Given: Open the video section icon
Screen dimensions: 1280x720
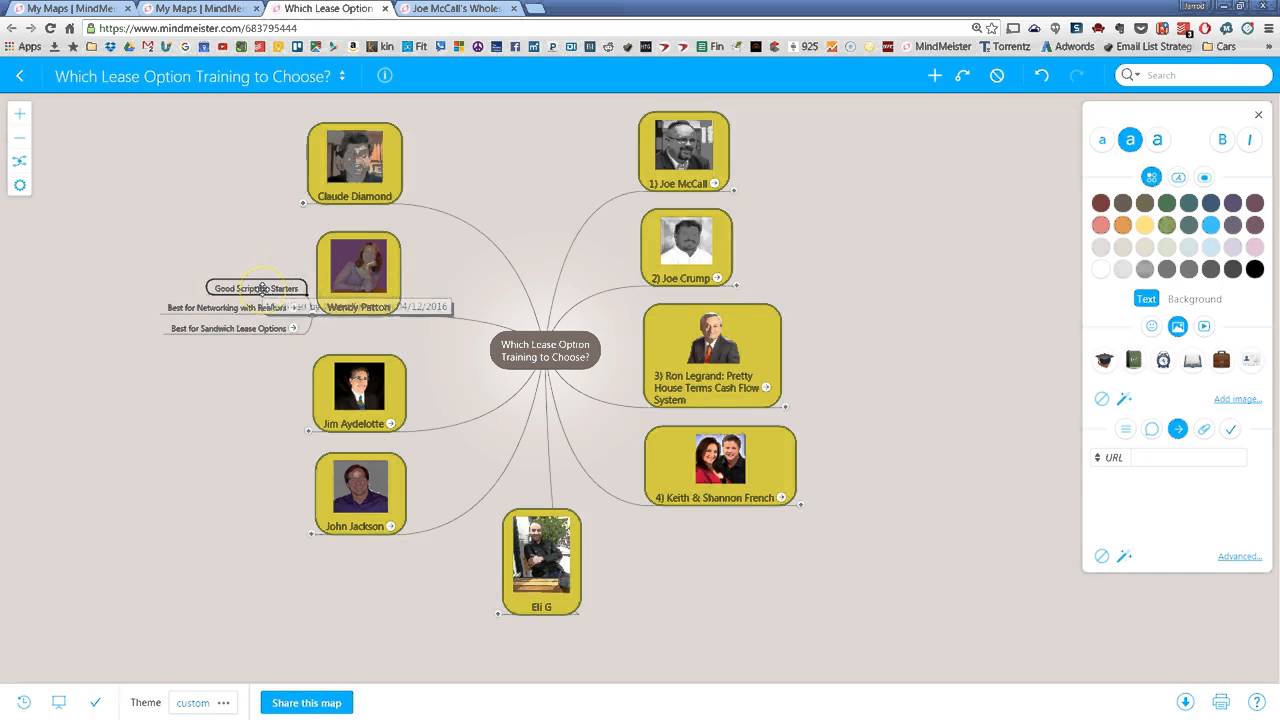Looking at the screenshot, I should click(x=1204, y=326).
